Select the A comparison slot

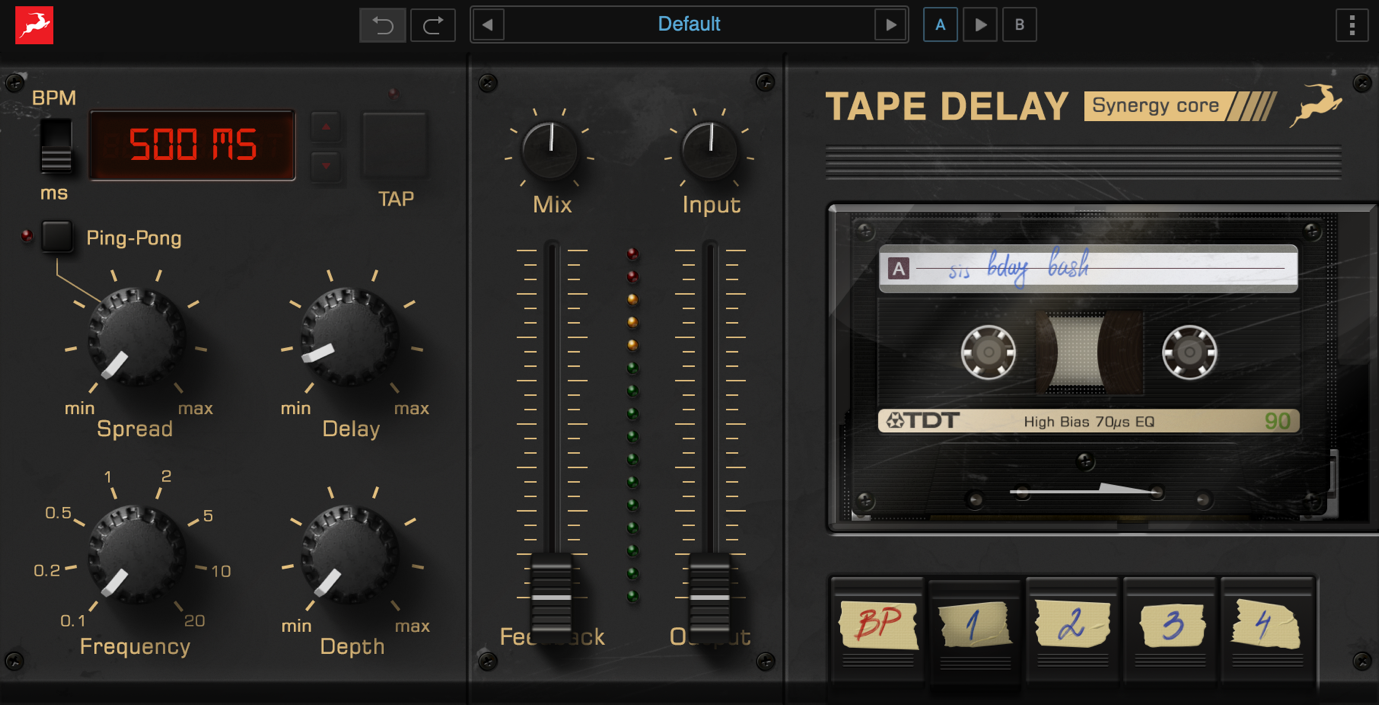tap(940, 25)
